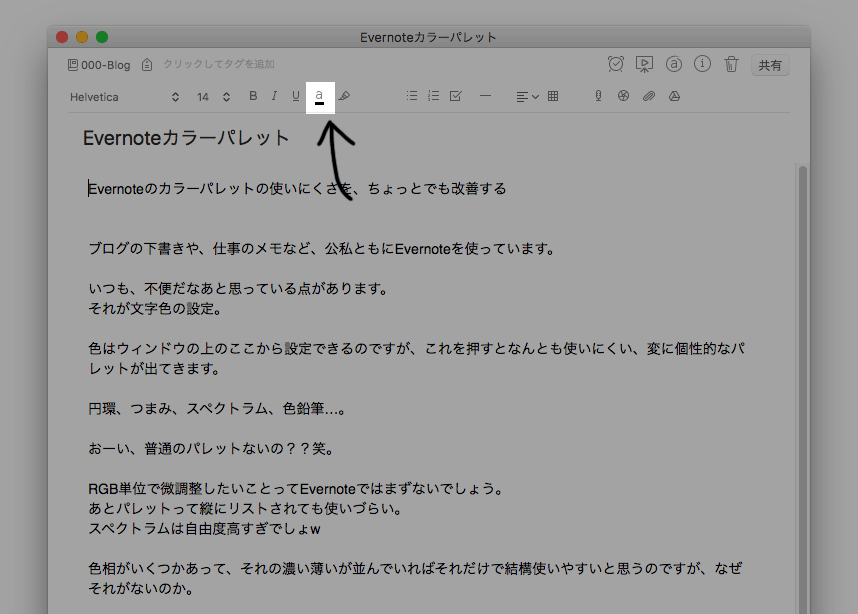The height and width of the screenshot is (614, 858).
Task: Add a tag in the クリックしてタグを追加 field
Action: pos(219,65)
